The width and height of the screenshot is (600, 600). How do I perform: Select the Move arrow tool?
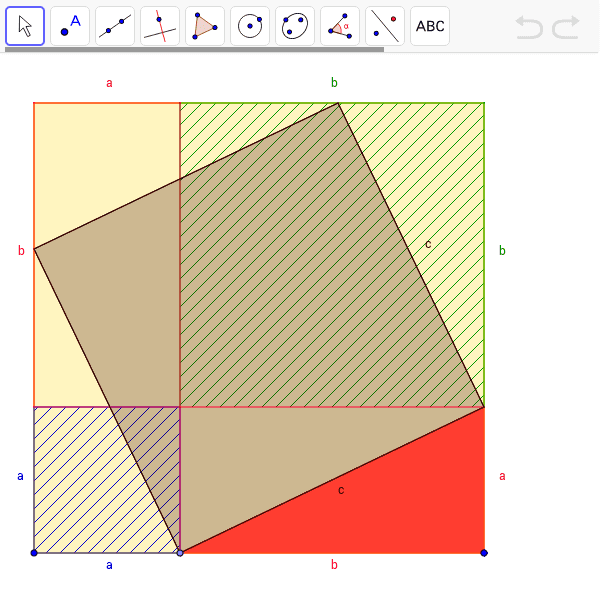coord(25,26)
